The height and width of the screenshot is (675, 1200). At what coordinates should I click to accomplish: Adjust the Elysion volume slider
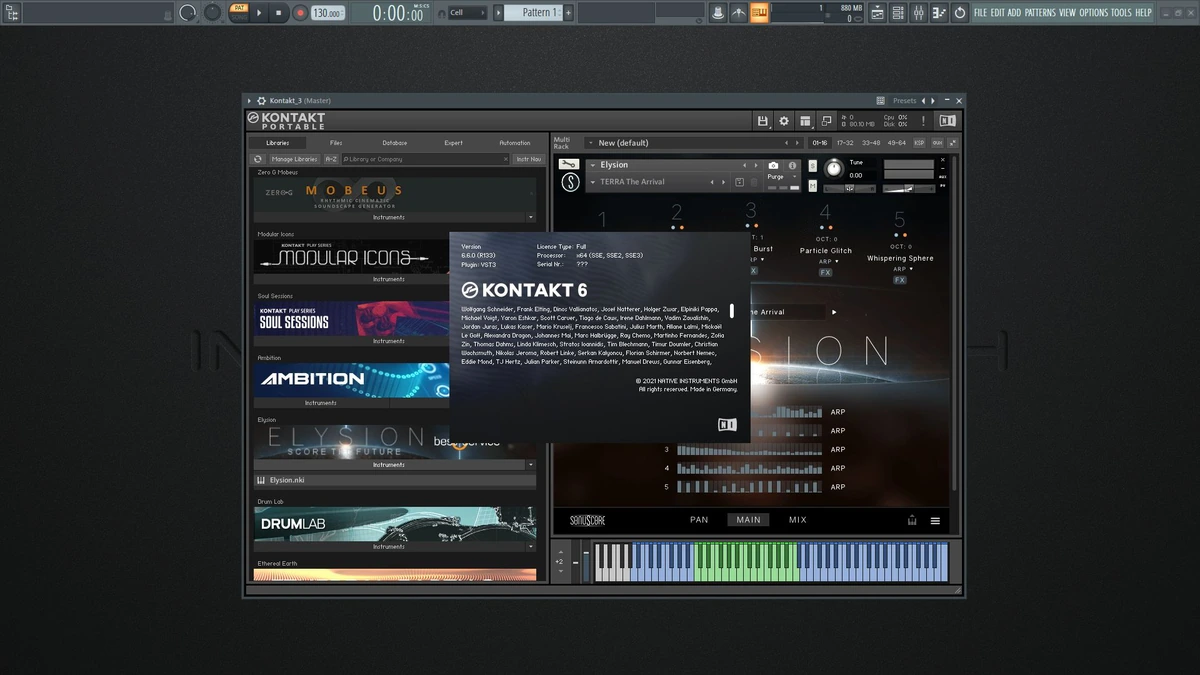pos(909,189)
